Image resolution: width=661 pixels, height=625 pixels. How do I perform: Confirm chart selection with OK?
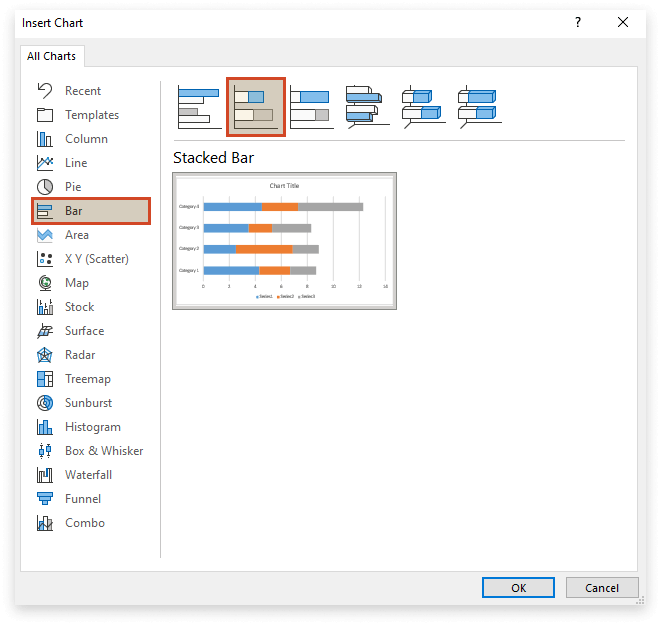coord(518,587)
